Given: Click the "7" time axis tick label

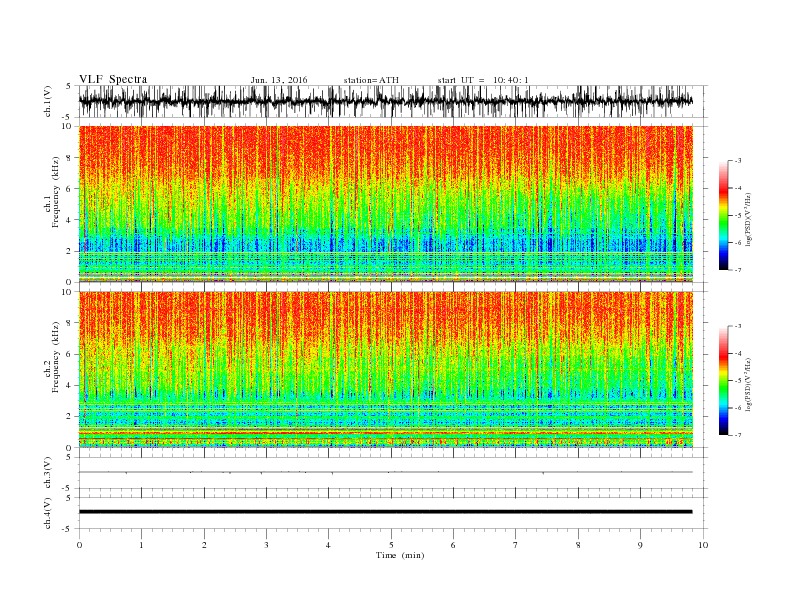Looking at the screenshot, I should tap(516, 545).
